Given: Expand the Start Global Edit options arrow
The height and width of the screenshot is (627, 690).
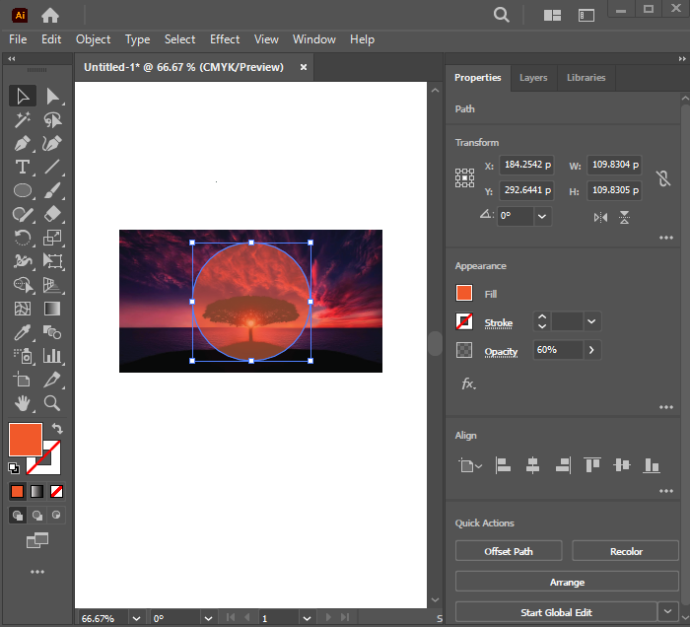Looking at the screenshot, I should coord(668,612).
